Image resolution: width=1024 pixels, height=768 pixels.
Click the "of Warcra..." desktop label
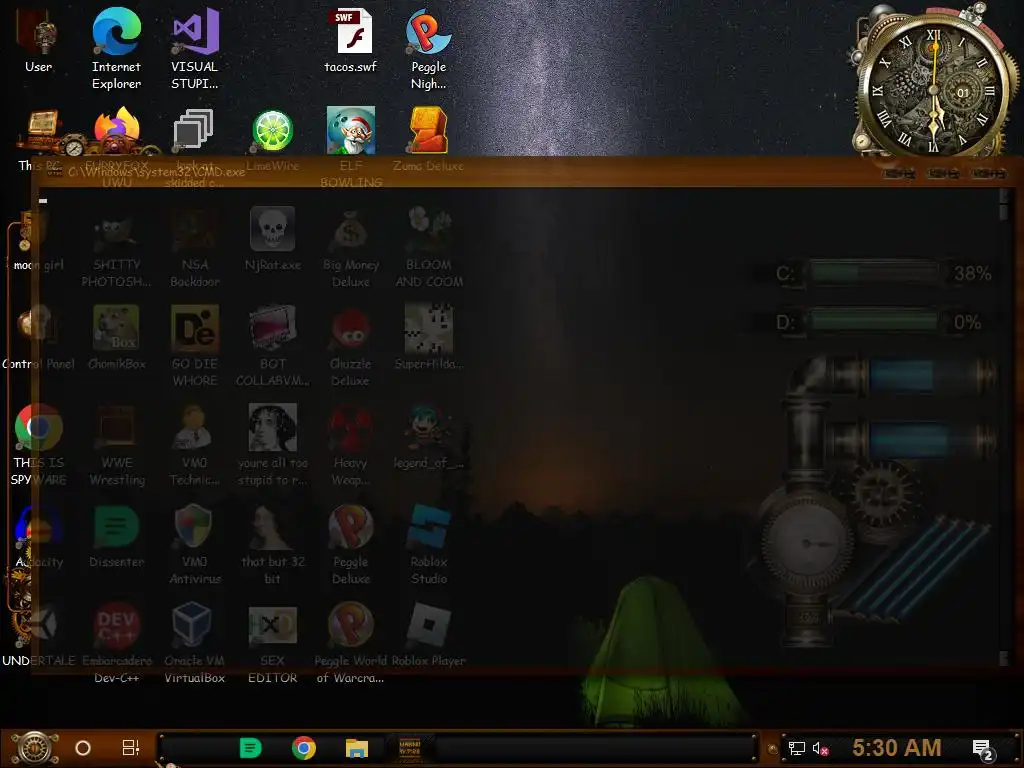(x=350, y=678)
